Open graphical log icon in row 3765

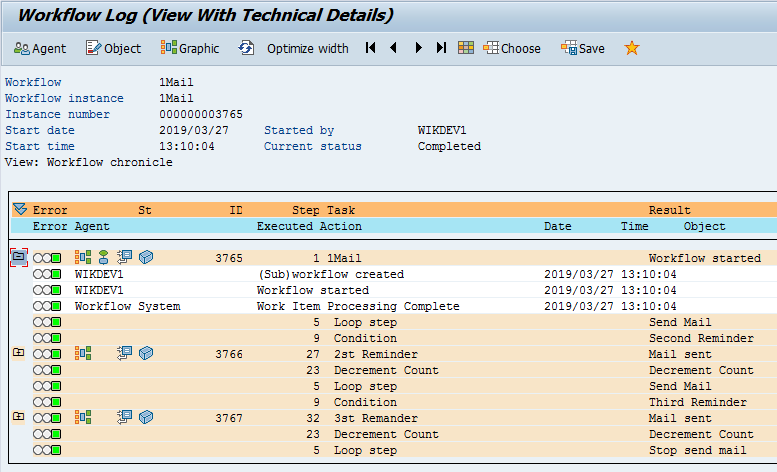[x=83, y=257]
